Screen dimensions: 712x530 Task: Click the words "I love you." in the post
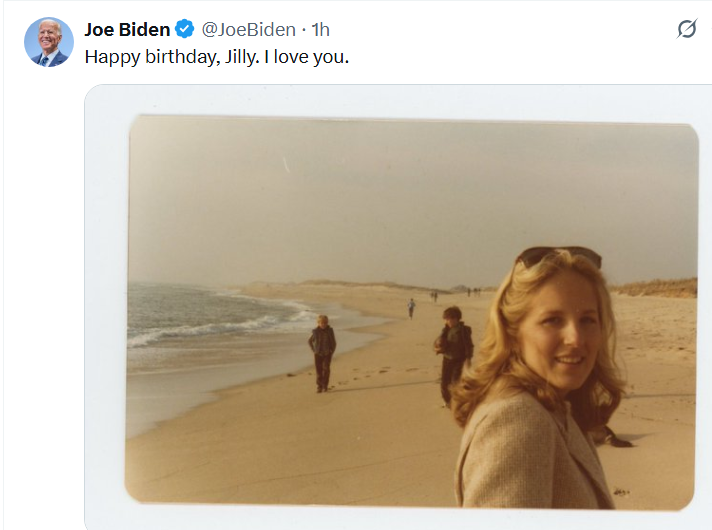(x=307, y=57)
